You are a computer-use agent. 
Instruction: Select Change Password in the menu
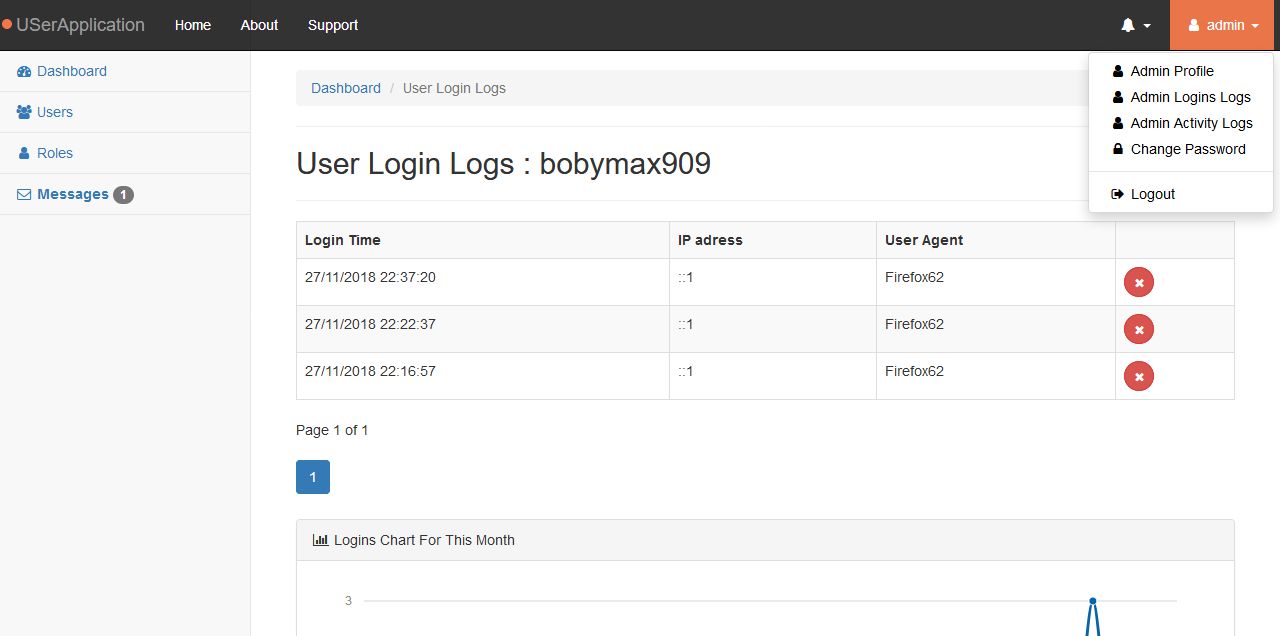click(1187, 149)
